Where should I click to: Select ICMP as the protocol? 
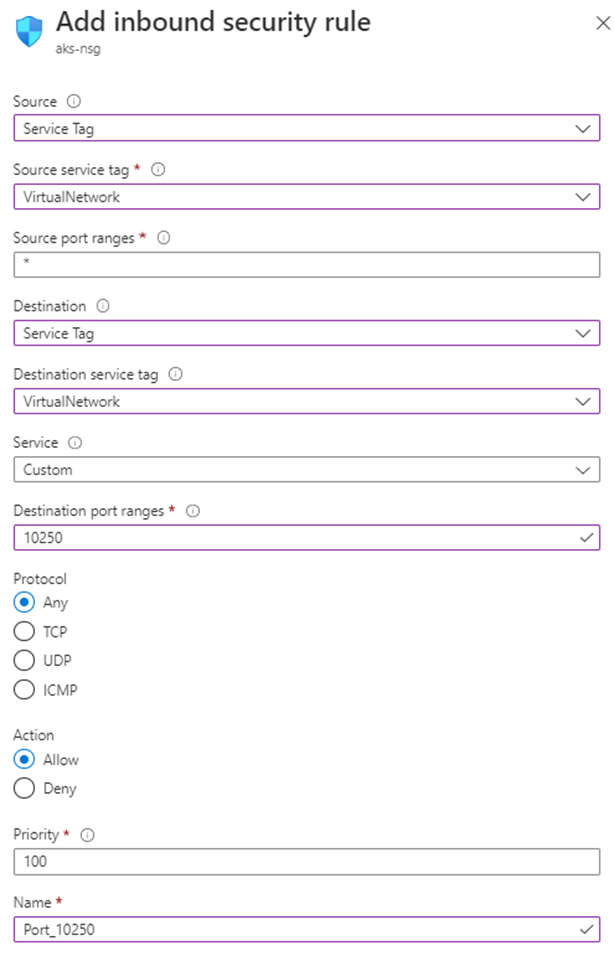click(x=24, y=689)
